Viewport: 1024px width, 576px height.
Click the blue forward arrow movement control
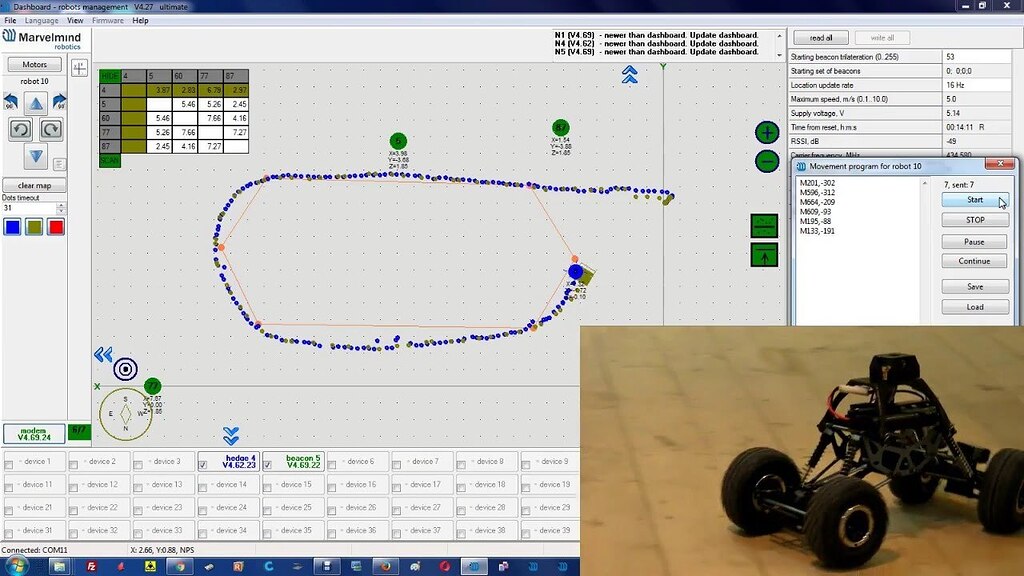(37, 103)
